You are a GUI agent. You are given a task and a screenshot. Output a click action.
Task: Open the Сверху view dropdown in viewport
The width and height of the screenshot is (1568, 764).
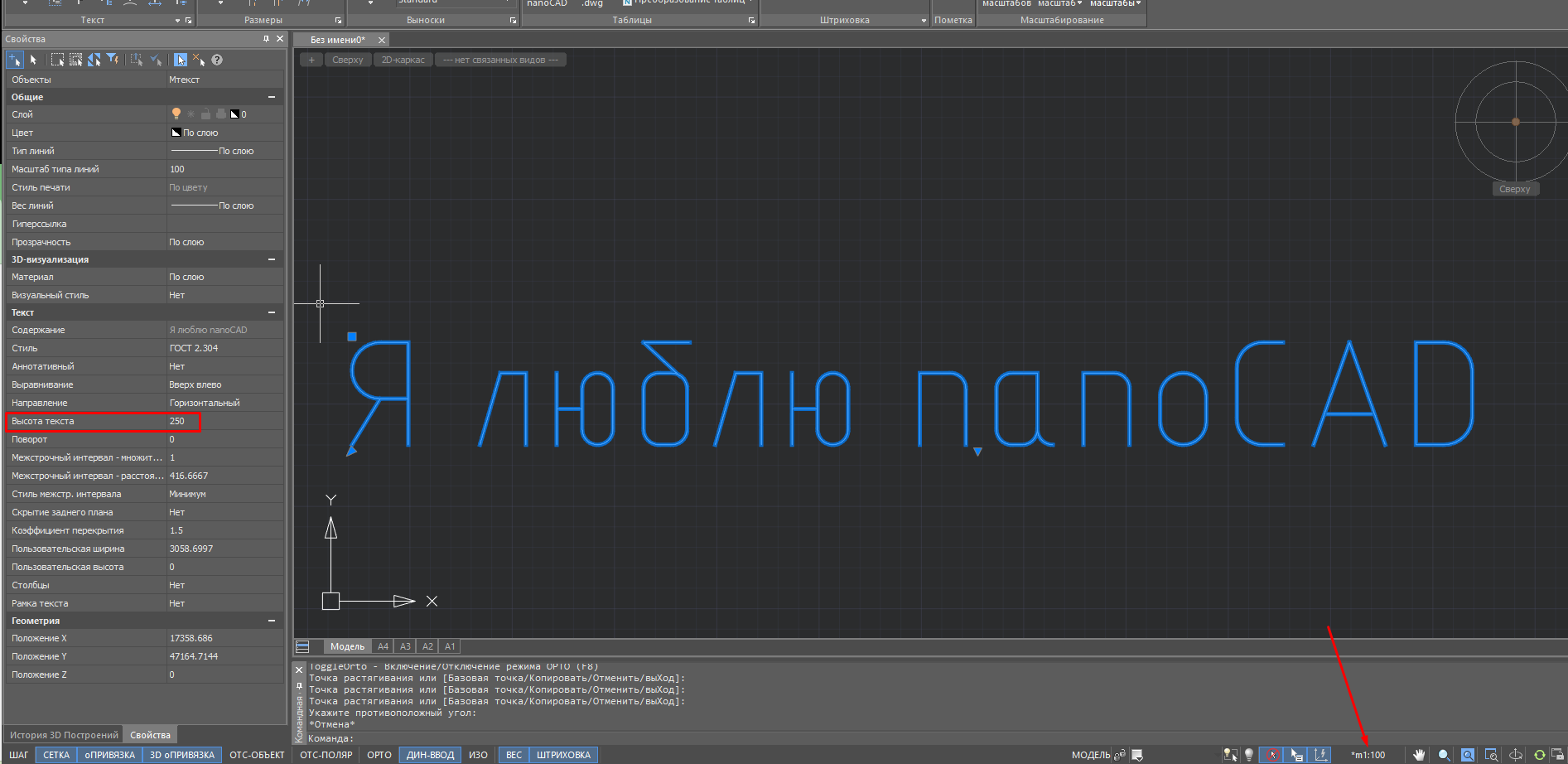pyautogui.click(x=348, y=60)
